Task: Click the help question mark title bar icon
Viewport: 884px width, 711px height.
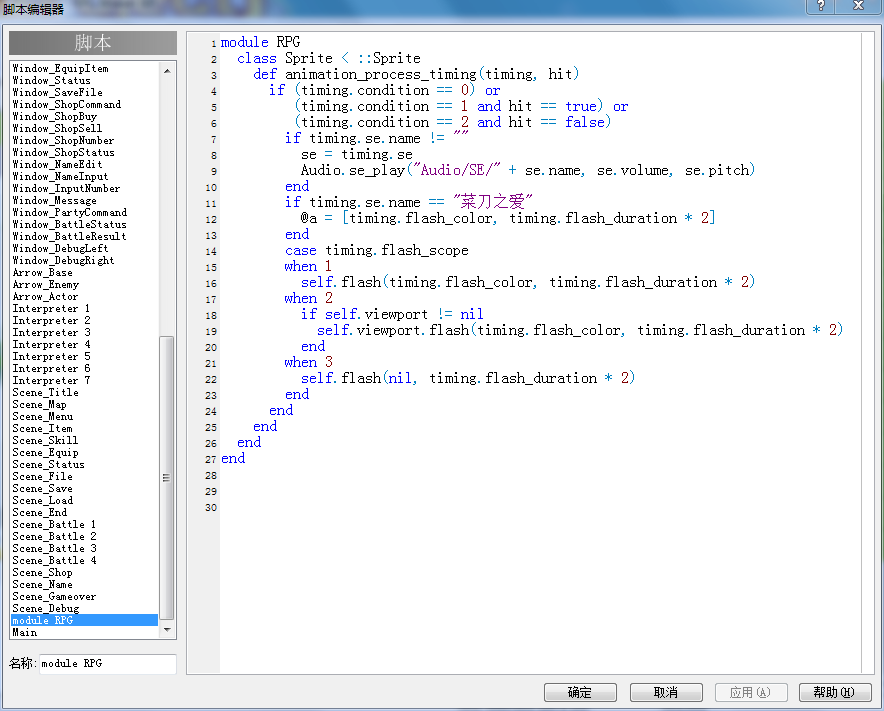Action: pos(821,6)
